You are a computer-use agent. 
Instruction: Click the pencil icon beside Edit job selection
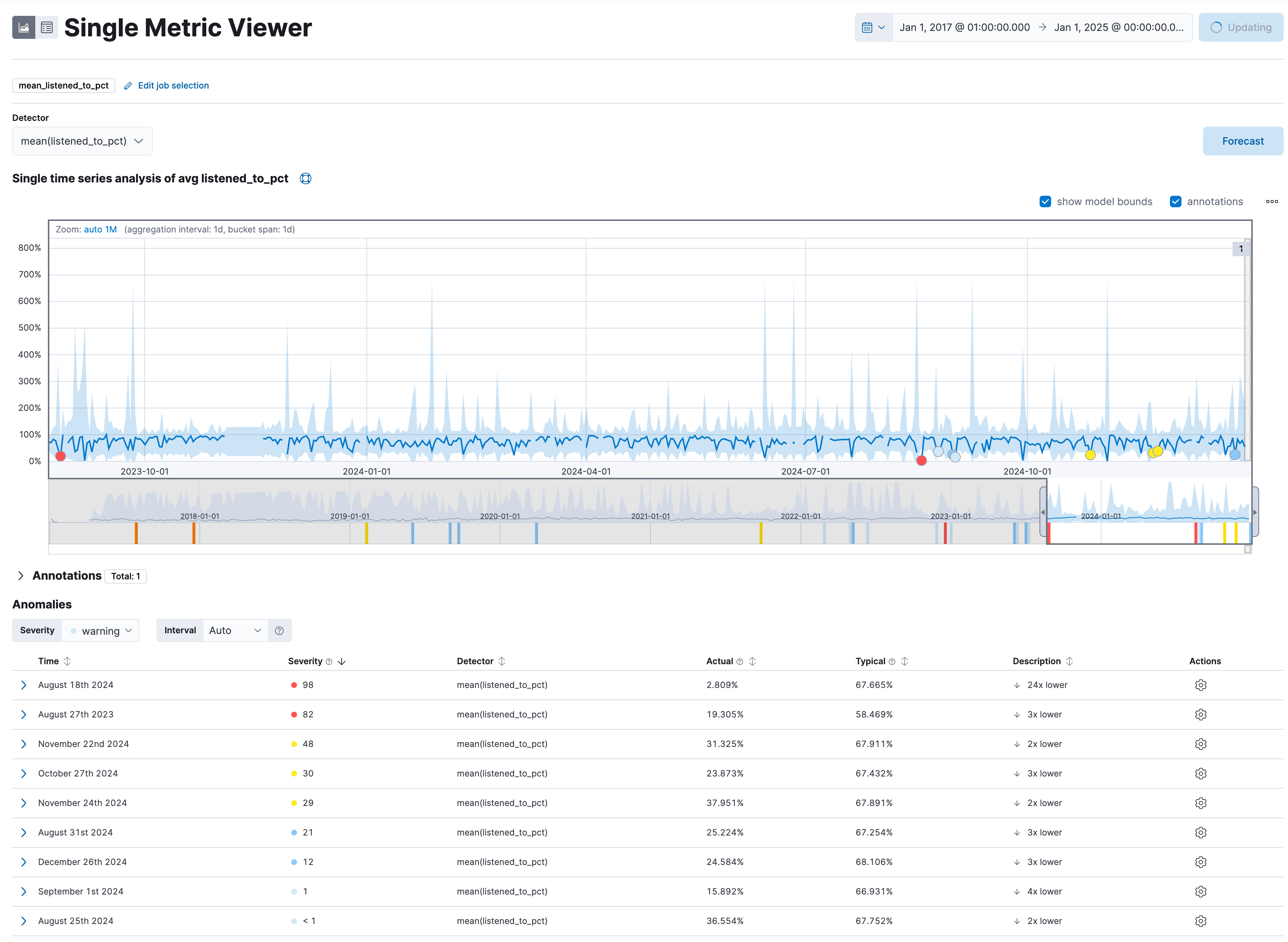tap(129, 86)
